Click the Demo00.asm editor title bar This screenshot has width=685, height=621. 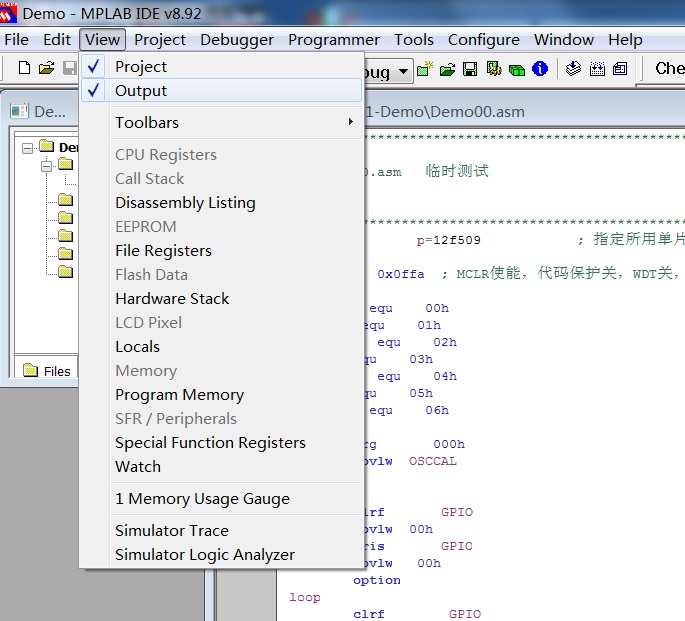point(524,112)
